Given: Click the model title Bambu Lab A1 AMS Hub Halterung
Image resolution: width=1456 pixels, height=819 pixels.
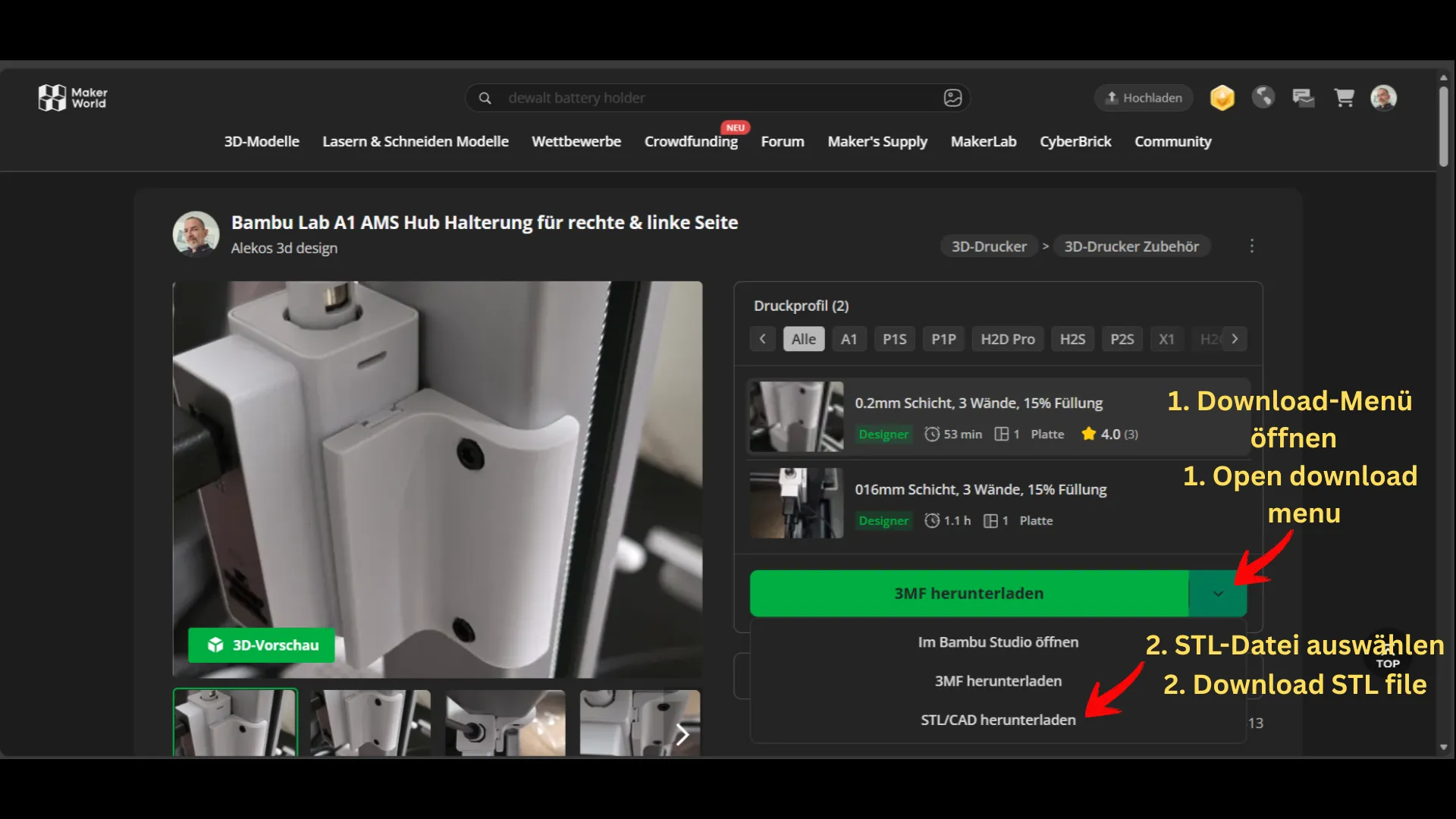Looking at the screenshot, I should pos(485,222).
